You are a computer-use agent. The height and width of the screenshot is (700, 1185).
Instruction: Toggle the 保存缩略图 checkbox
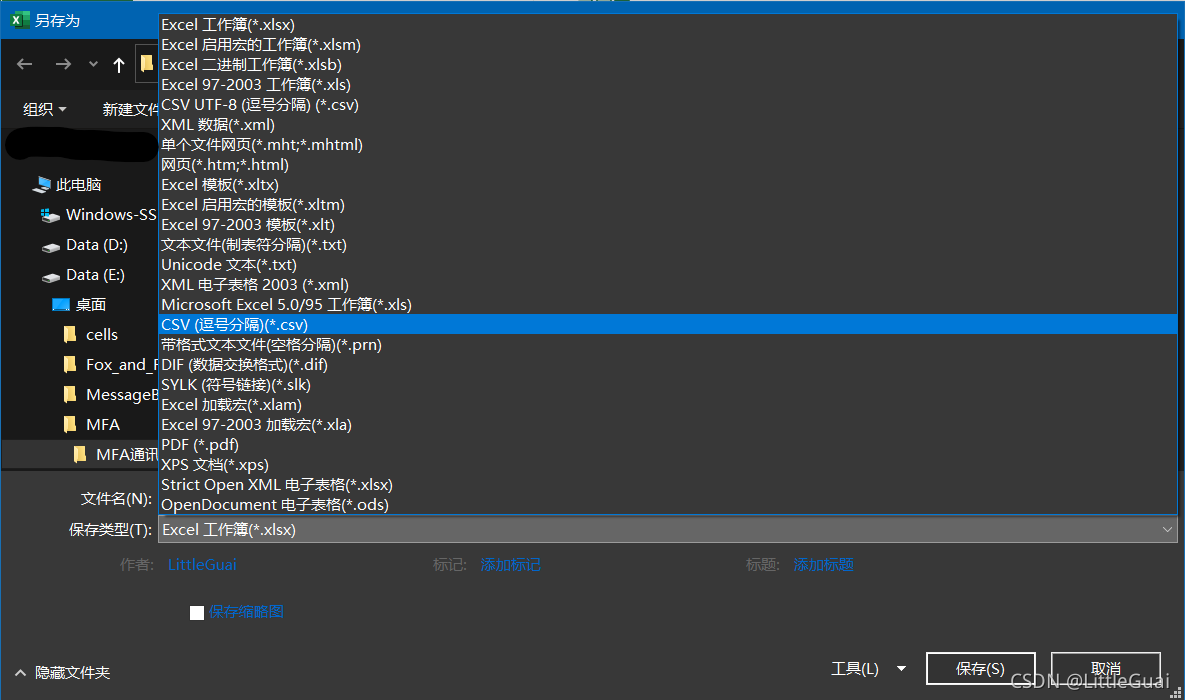pos(196,612)
